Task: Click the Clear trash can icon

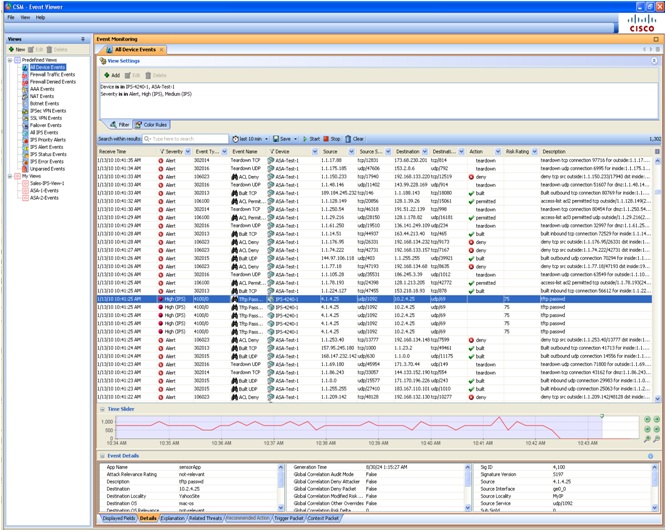Action: tap(348, 139)
